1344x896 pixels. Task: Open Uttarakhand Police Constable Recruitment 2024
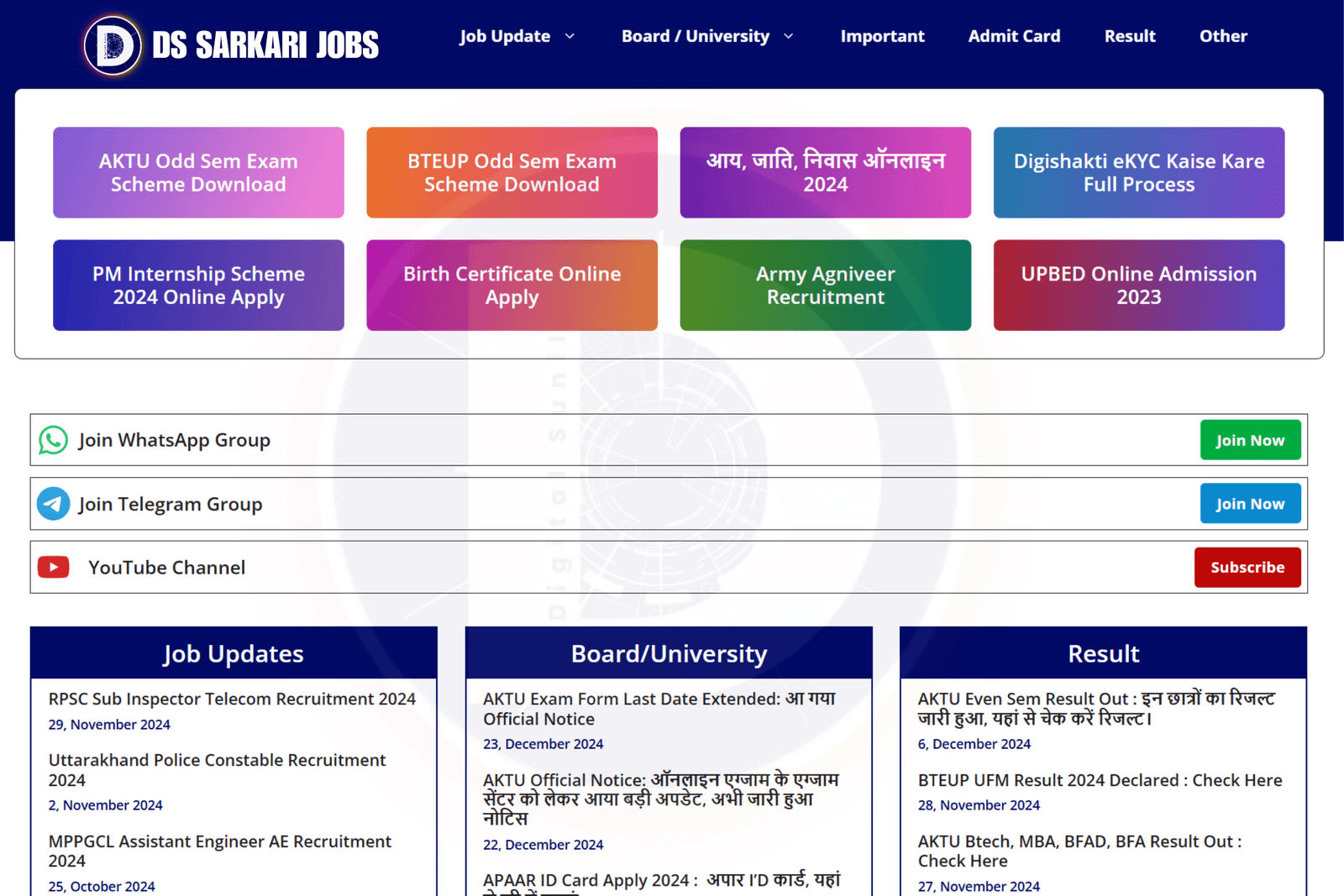pyautogui.click(x=217, y=770)
